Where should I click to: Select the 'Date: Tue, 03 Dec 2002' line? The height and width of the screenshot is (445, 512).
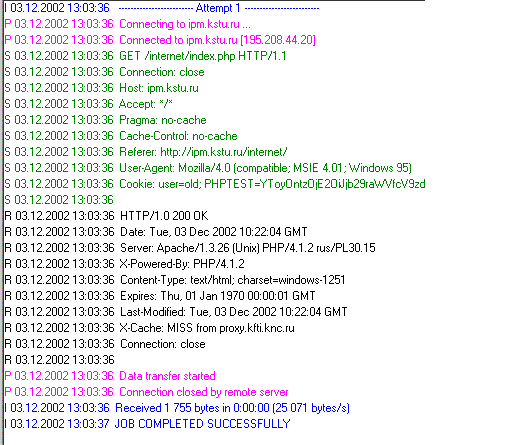pyautogui.click(x=156, y=232)
